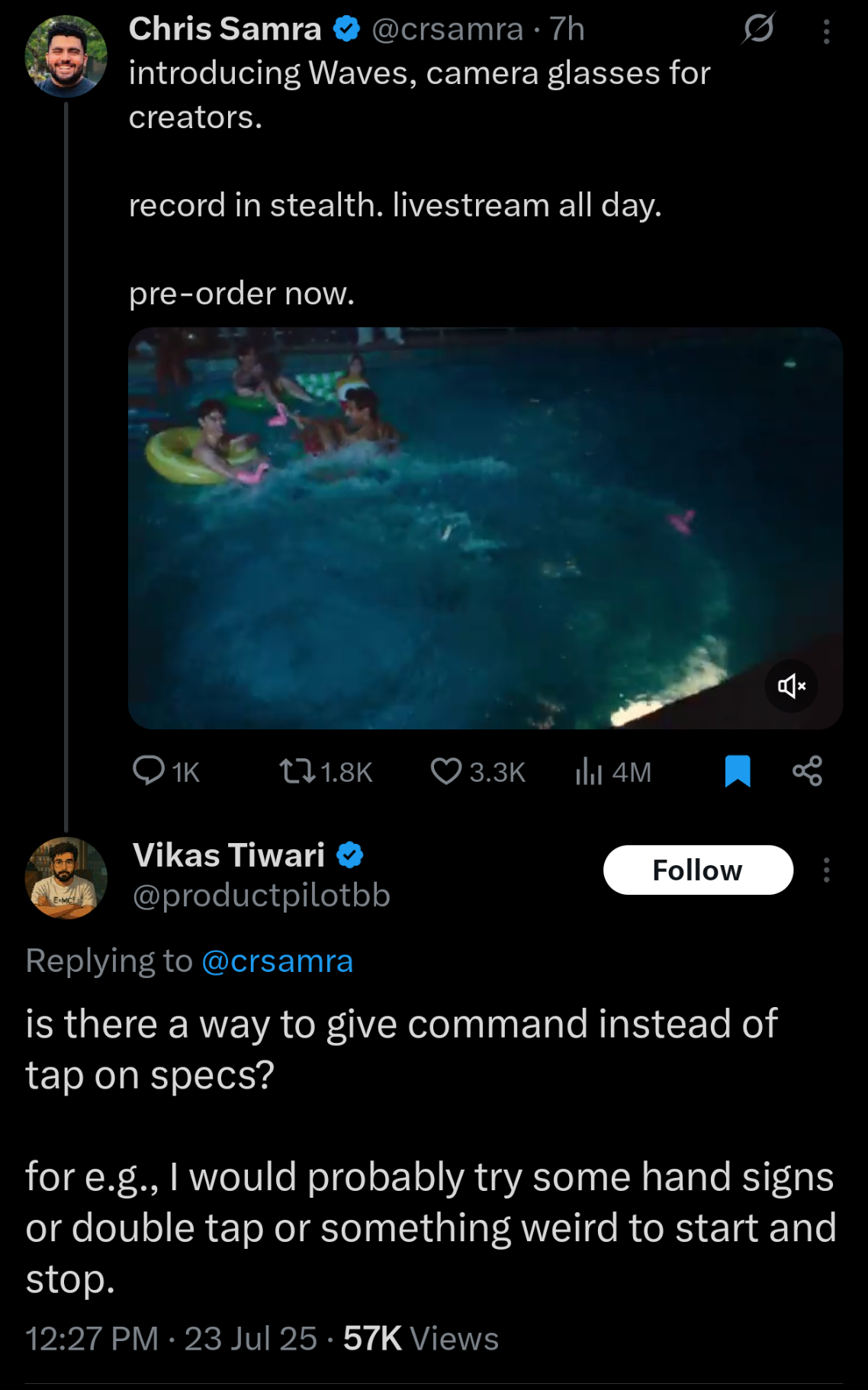Follow Vikas Tiwari
This screenshot has height=1390, width=868.
pos(697,870)
